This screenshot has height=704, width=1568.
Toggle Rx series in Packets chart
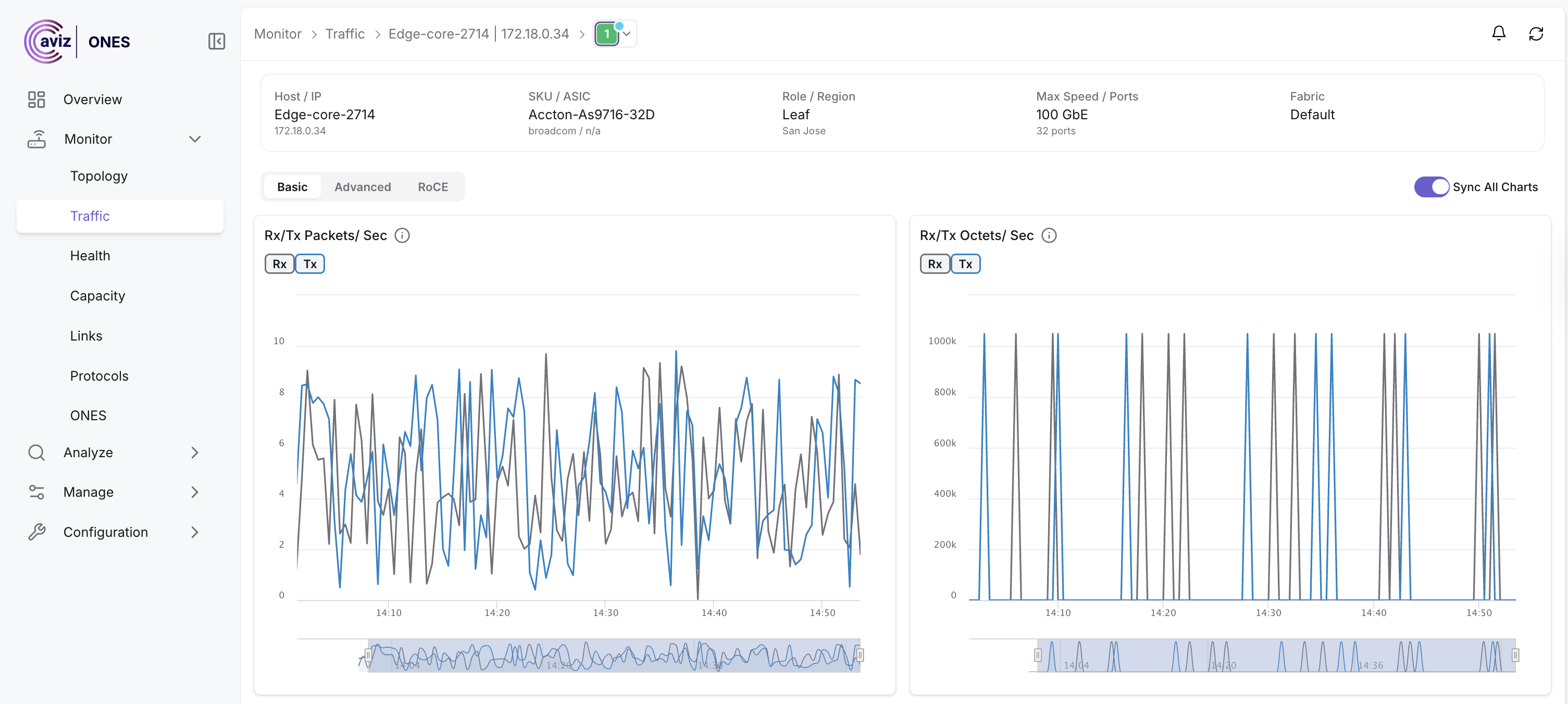279,264
